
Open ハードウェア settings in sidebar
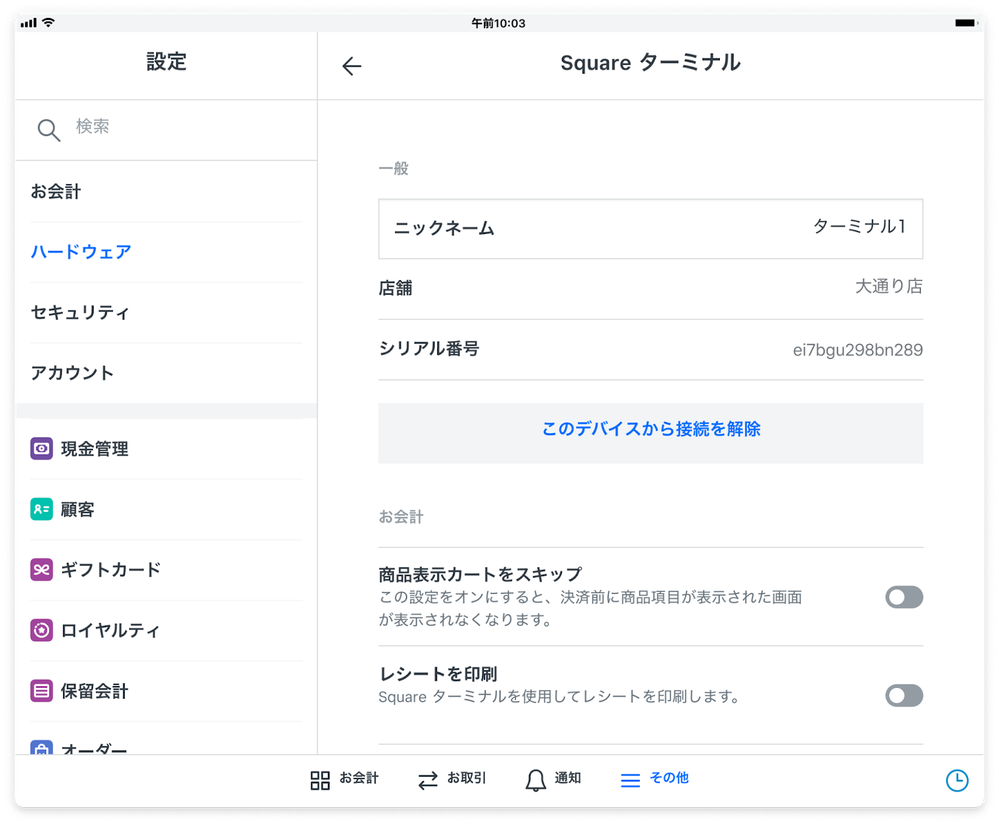pos(81,252)
